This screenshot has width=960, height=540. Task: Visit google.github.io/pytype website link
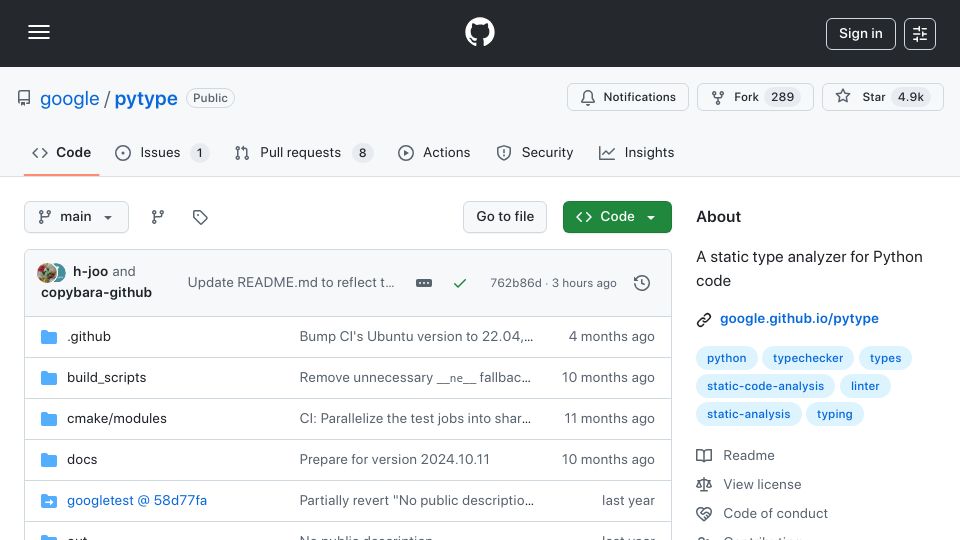pyautogui.click(x=799, y=318)
